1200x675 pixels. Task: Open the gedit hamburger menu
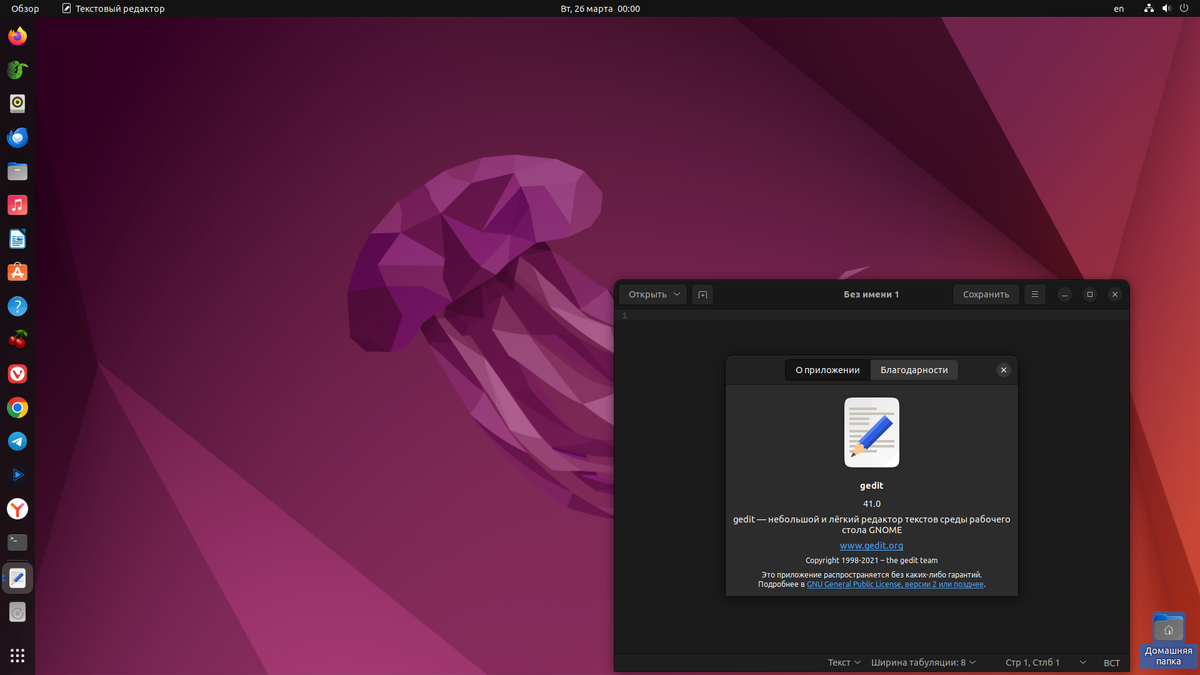coord(1034,294)
